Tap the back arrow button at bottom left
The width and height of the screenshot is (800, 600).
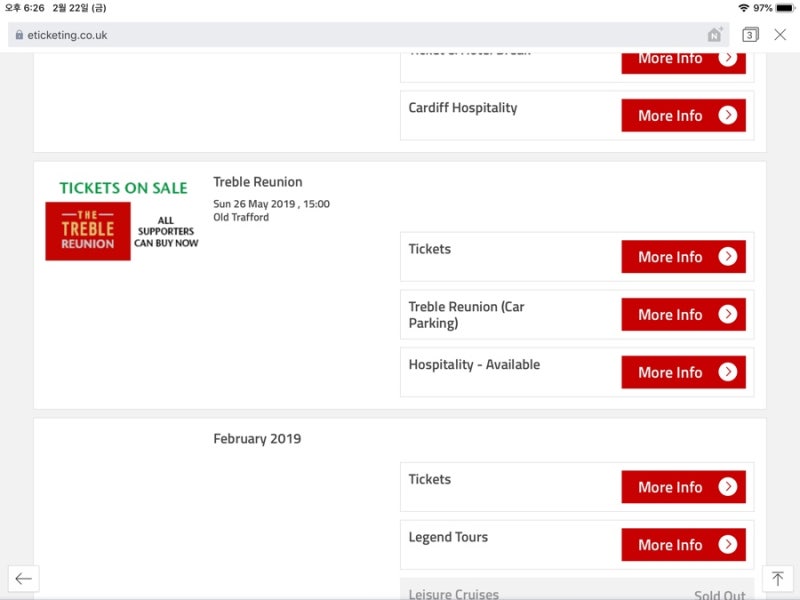pos(23,579)
